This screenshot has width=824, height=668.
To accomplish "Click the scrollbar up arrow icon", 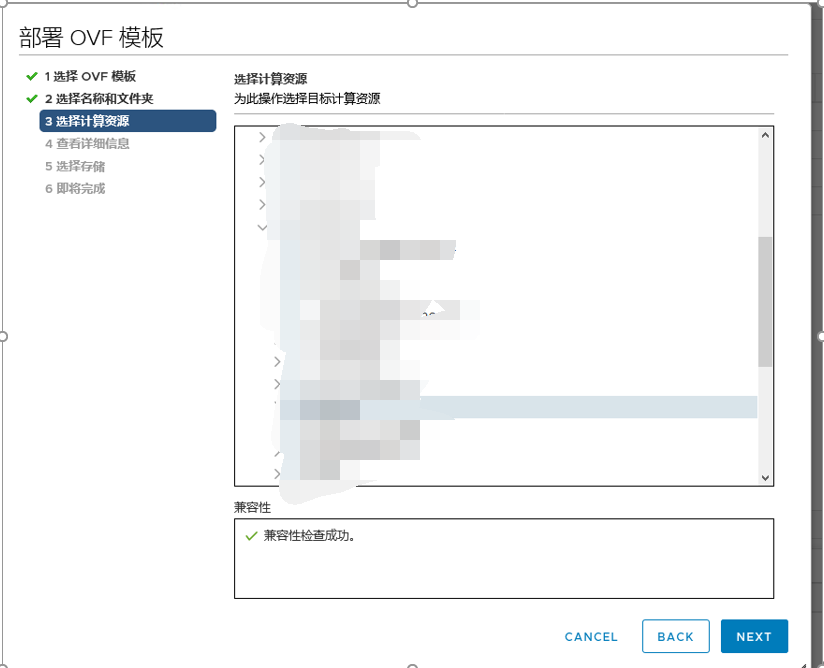I will (x=764, y=135).
